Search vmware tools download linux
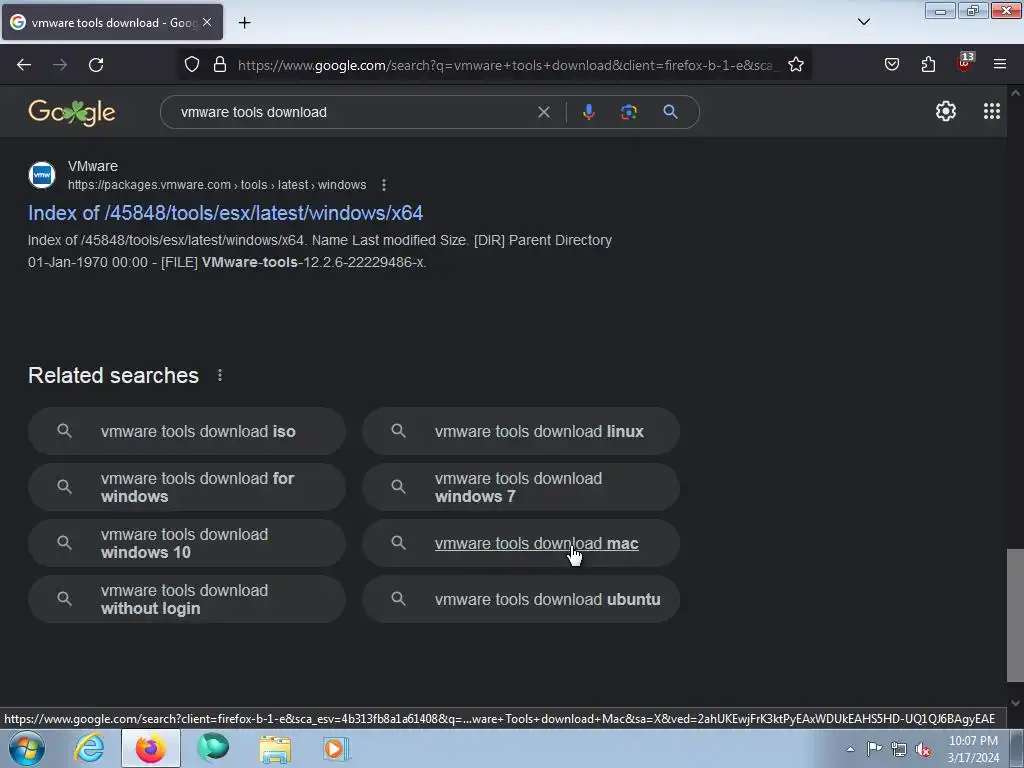This screenshot has width=1024, height=768. 521,431
